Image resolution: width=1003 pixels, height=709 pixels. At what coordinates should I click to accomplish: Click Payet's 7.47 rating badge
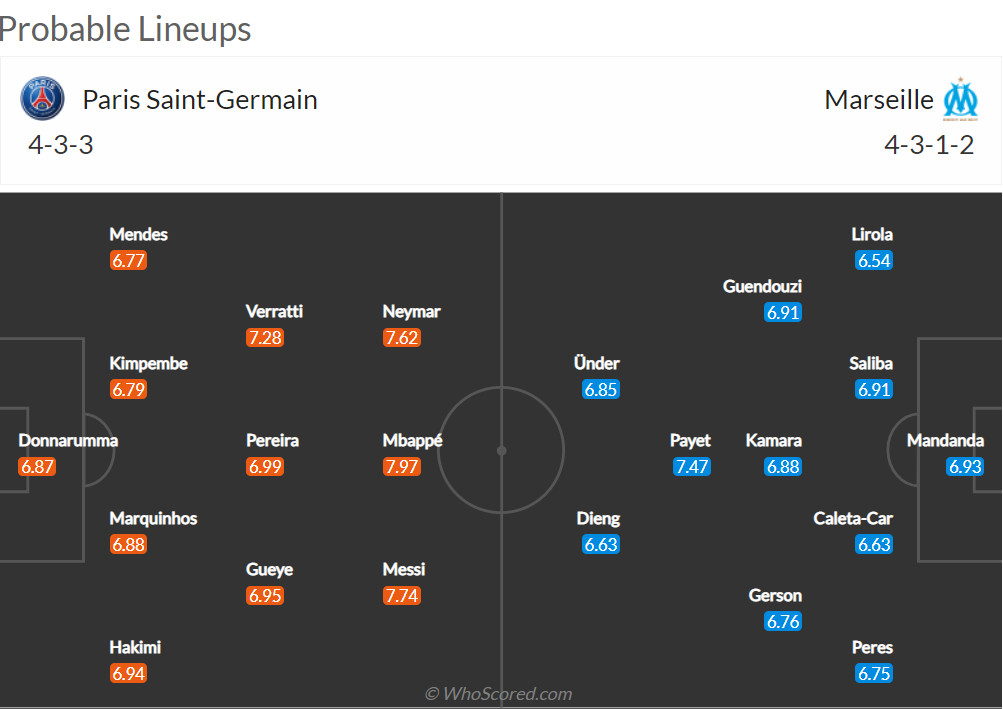click(x=692, y=467)
